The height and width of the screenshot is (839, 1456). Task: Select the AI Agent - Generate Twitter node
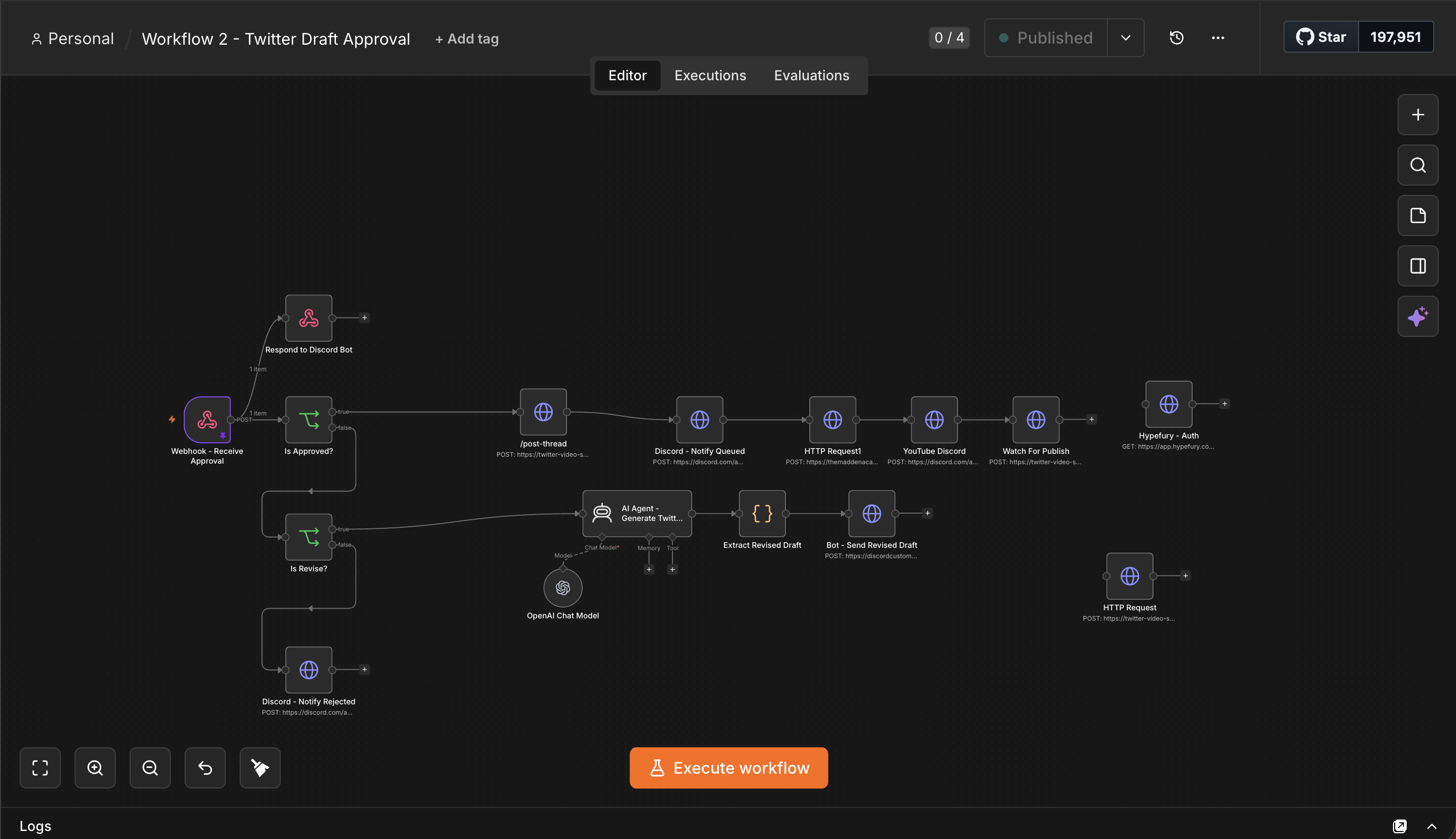pyautogui.click(x=637, y=513)
